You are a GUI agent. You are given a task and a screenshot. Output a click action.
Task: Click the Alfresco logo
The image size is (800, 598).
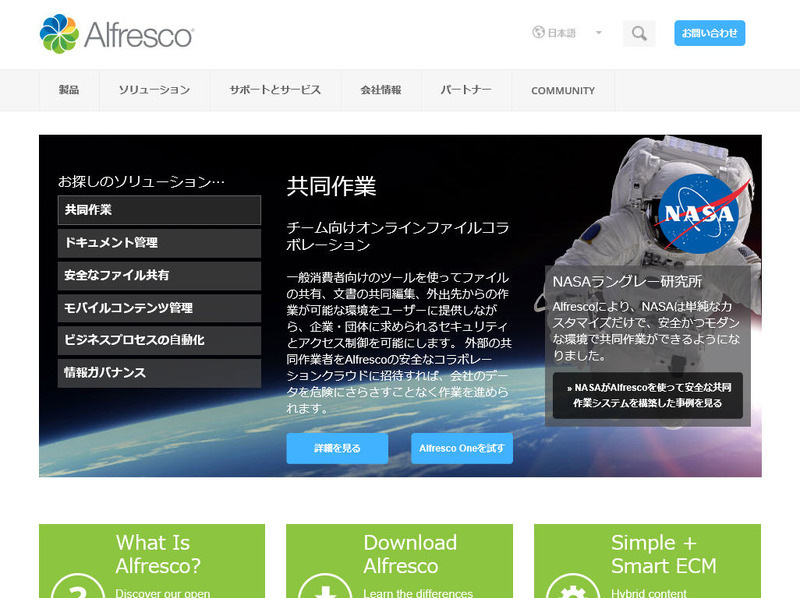click(x=116, y=34)
